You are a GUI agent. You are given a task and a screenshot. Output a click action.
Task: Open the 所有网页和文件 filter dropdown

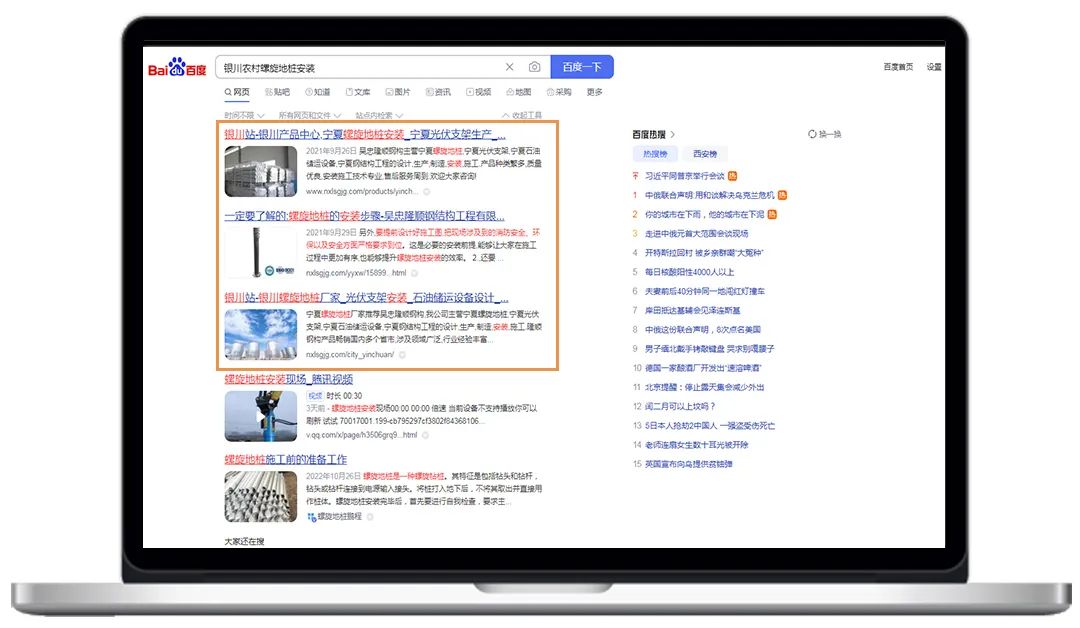(310, 116)
